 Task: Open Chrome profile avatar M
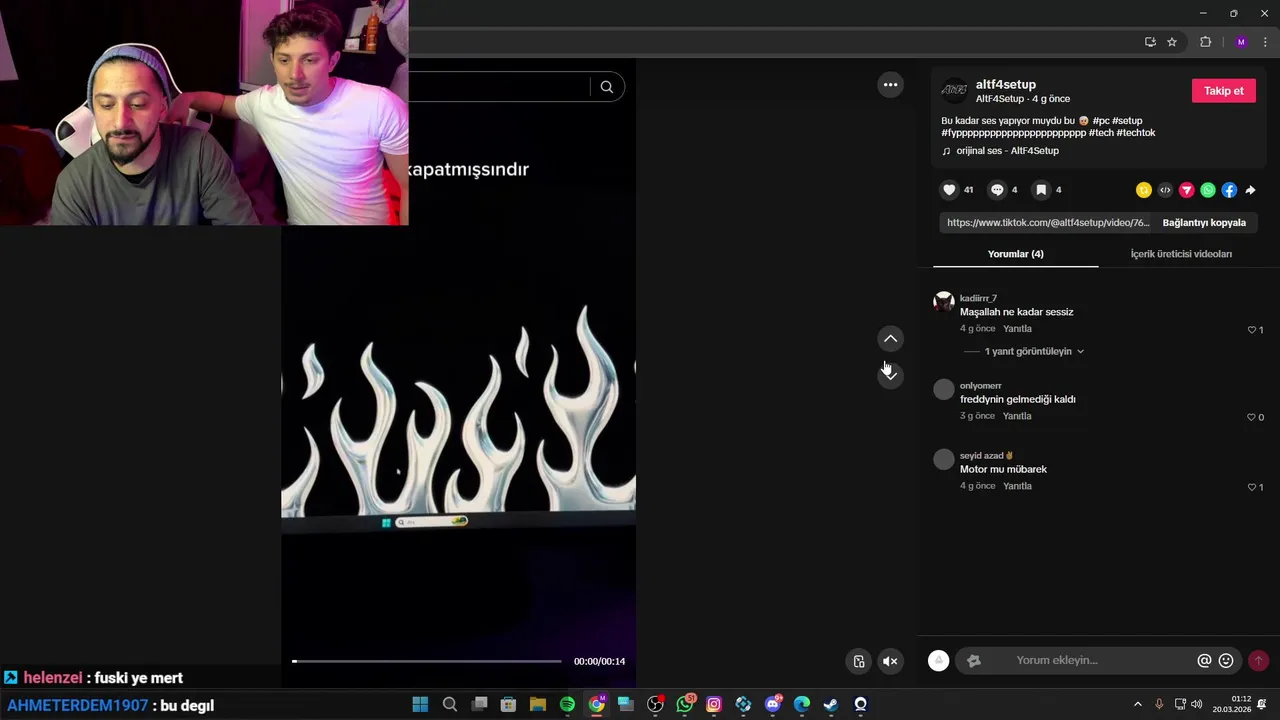1241,42
